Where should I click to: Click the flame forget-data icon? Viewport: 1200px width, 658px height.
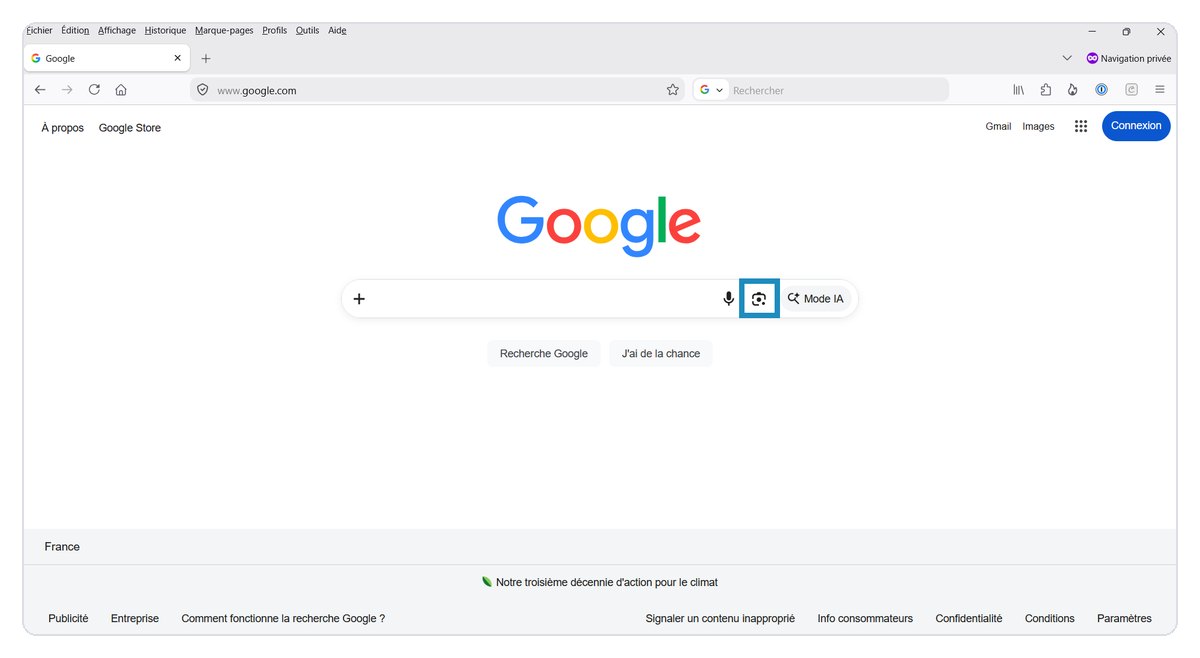1073,90
